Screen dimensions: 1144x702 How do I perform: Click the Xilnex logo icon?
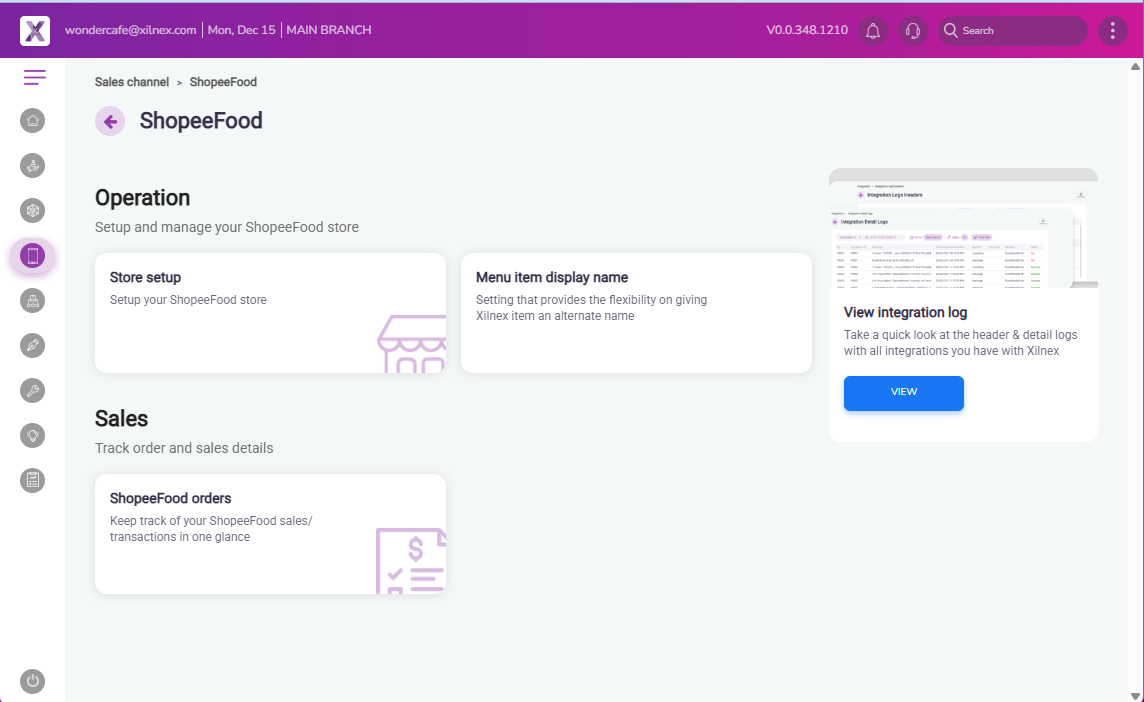[35, 30]
